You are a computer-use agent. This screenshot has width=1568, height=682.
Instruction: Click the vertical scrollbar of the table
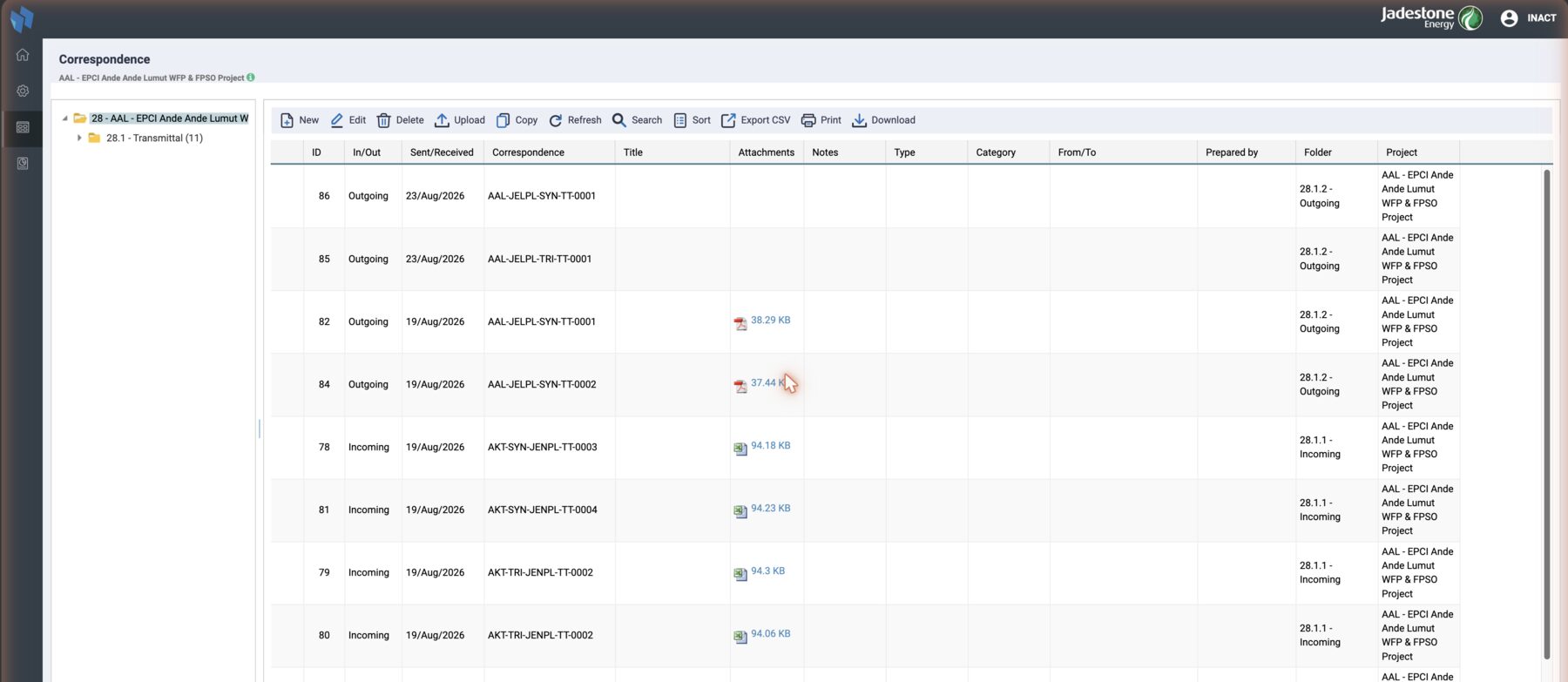(1547, 414)
